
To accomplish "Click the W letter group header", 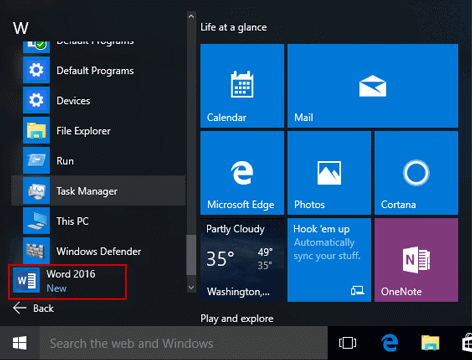I will [21, 28].
